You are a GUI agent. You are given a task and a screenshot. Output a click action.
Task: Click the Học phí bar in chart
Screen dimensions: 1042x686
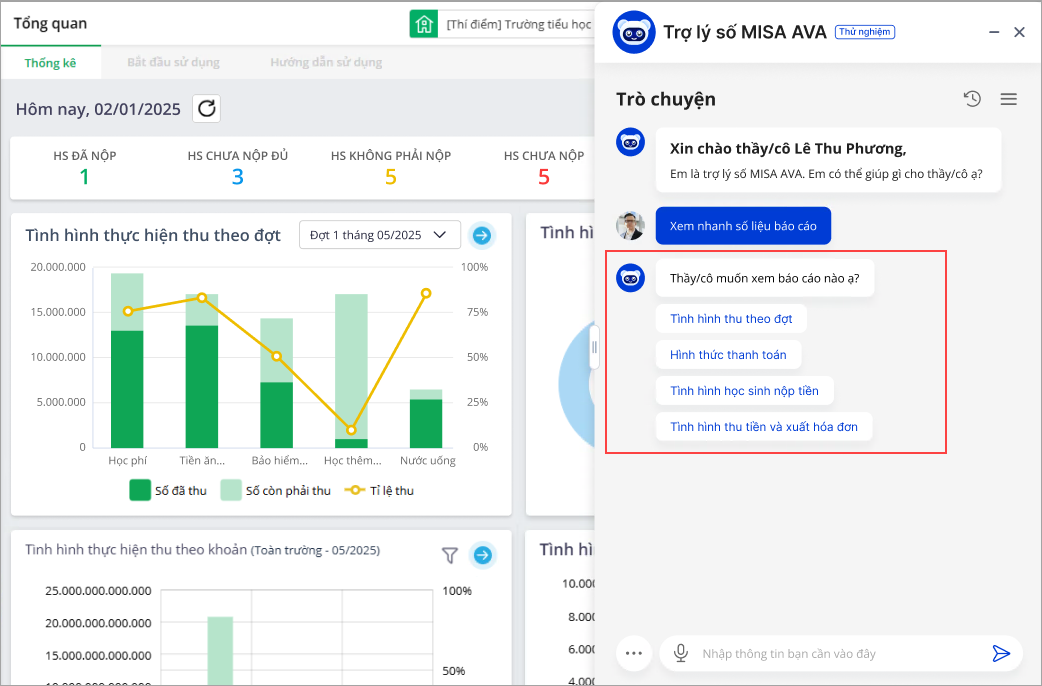click(127, 360)
